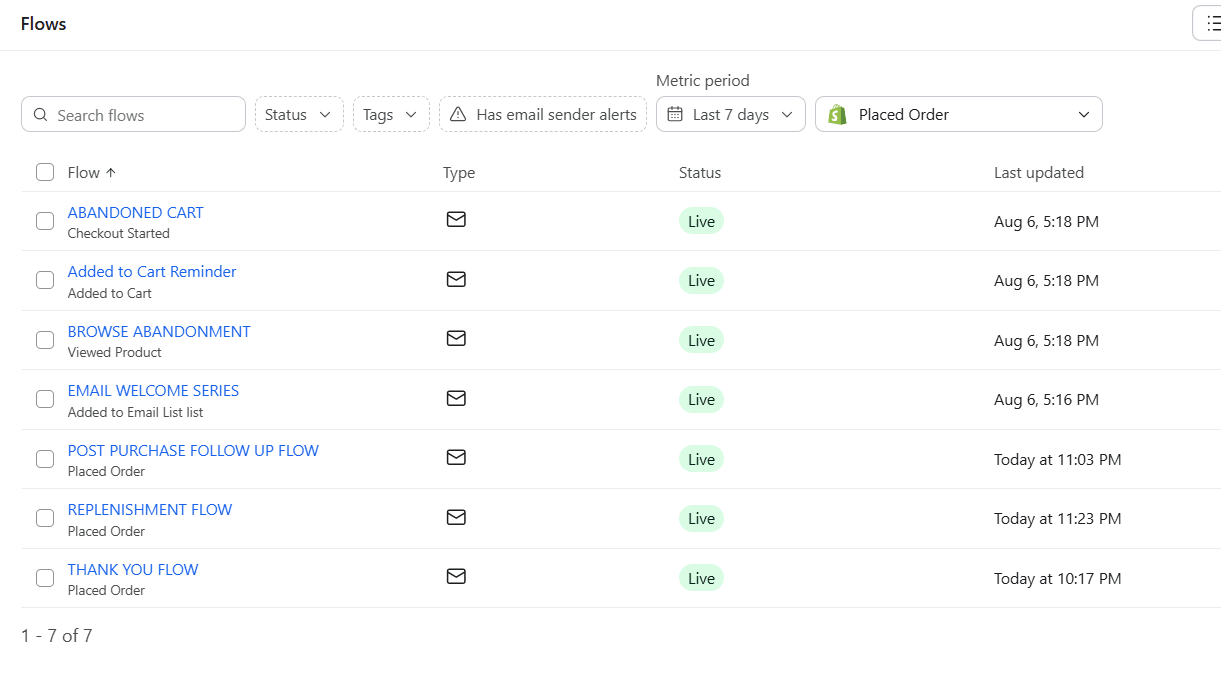
Task: Click the email icon for BROWSE ABANDONMENT
Action: pos(456,338)
